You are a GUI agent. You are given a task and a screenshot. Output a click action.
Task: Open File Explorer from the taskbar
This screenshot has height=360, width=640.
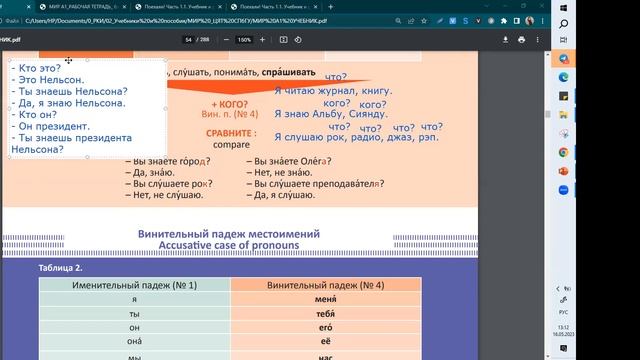pos(564,115)
